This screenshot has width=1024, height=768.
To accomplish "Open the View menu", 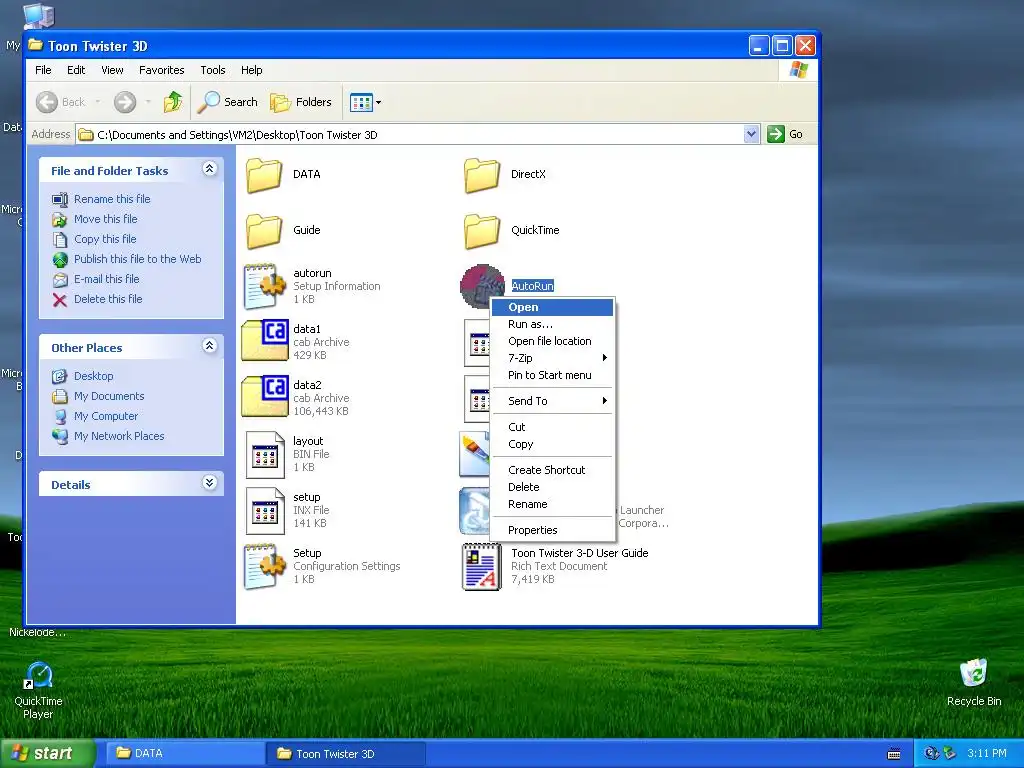I will 112,70.
